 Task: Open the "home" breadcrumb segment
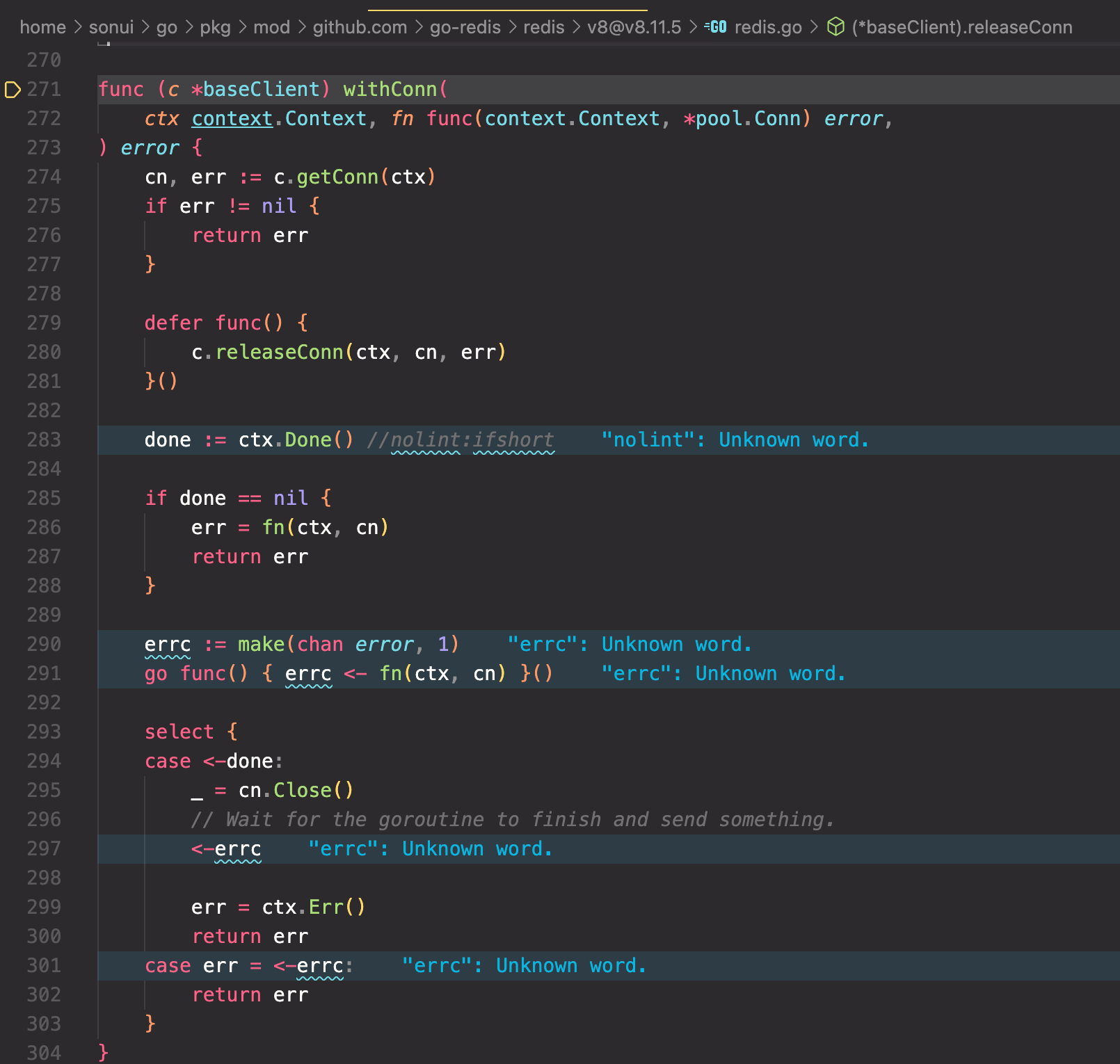pyautogui.click(x=42, y=27)
